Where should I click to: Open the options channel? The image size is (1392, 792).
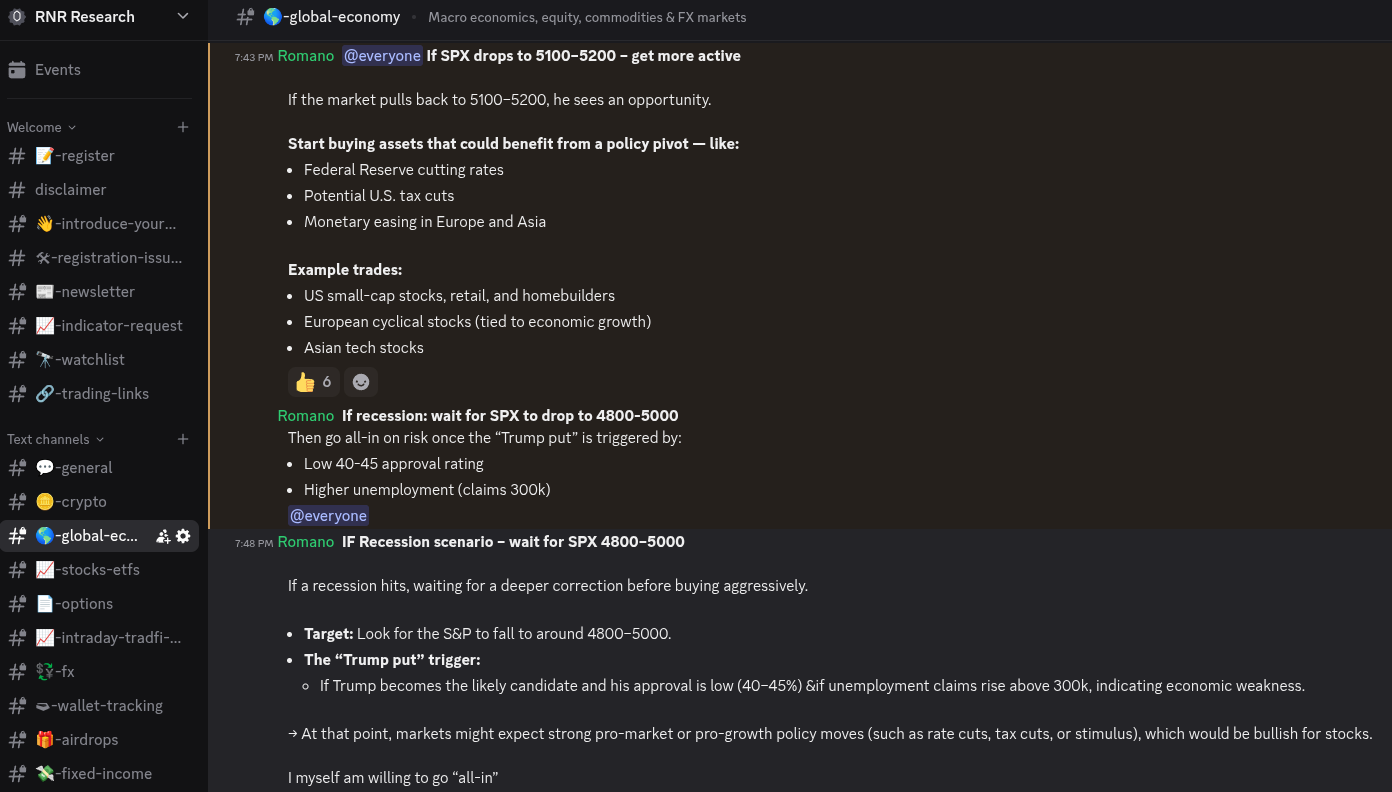[x=100, y=604]
